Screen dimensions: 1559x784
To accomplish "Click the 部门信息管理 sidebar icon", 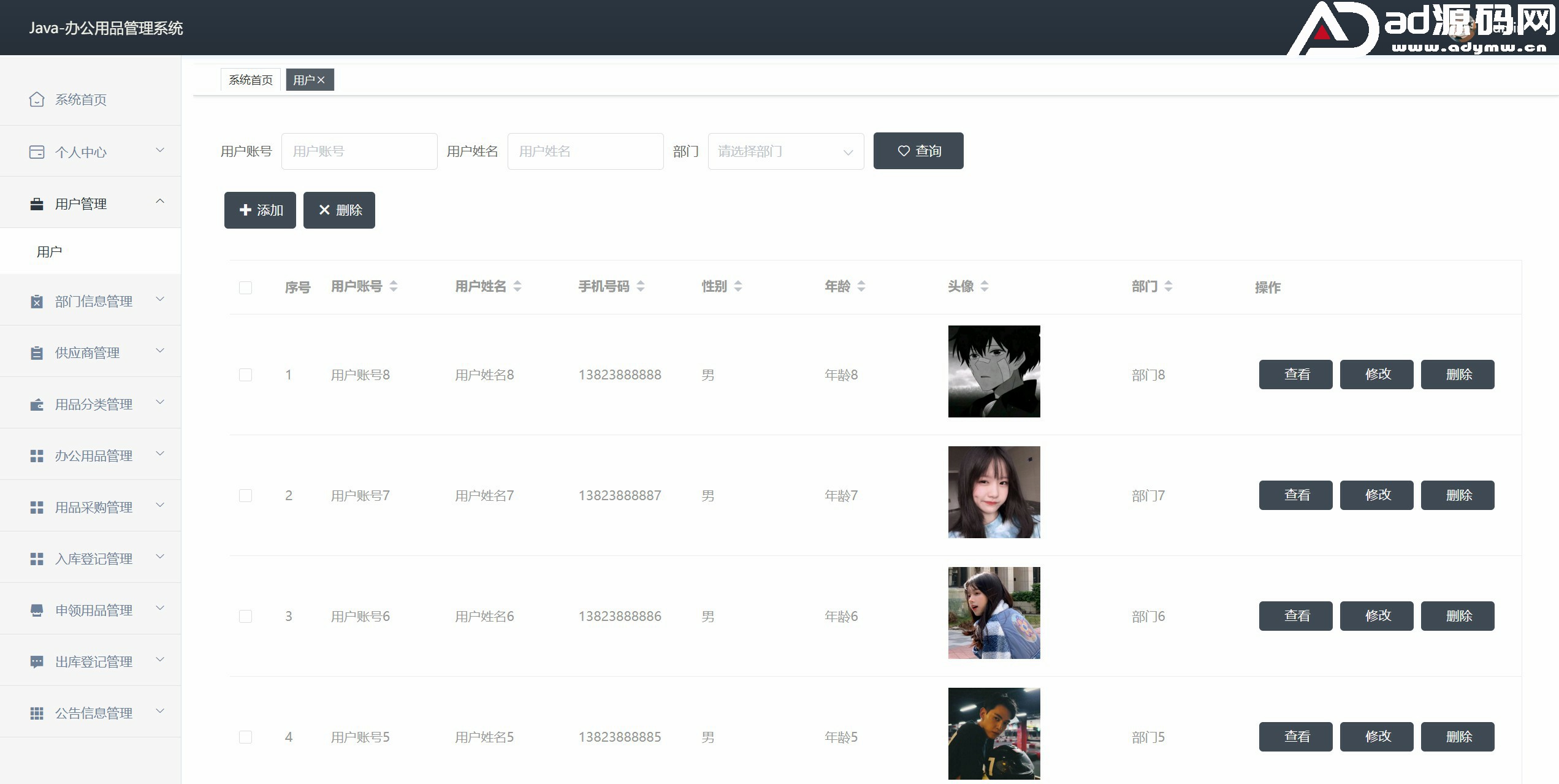I will (37, 302).
